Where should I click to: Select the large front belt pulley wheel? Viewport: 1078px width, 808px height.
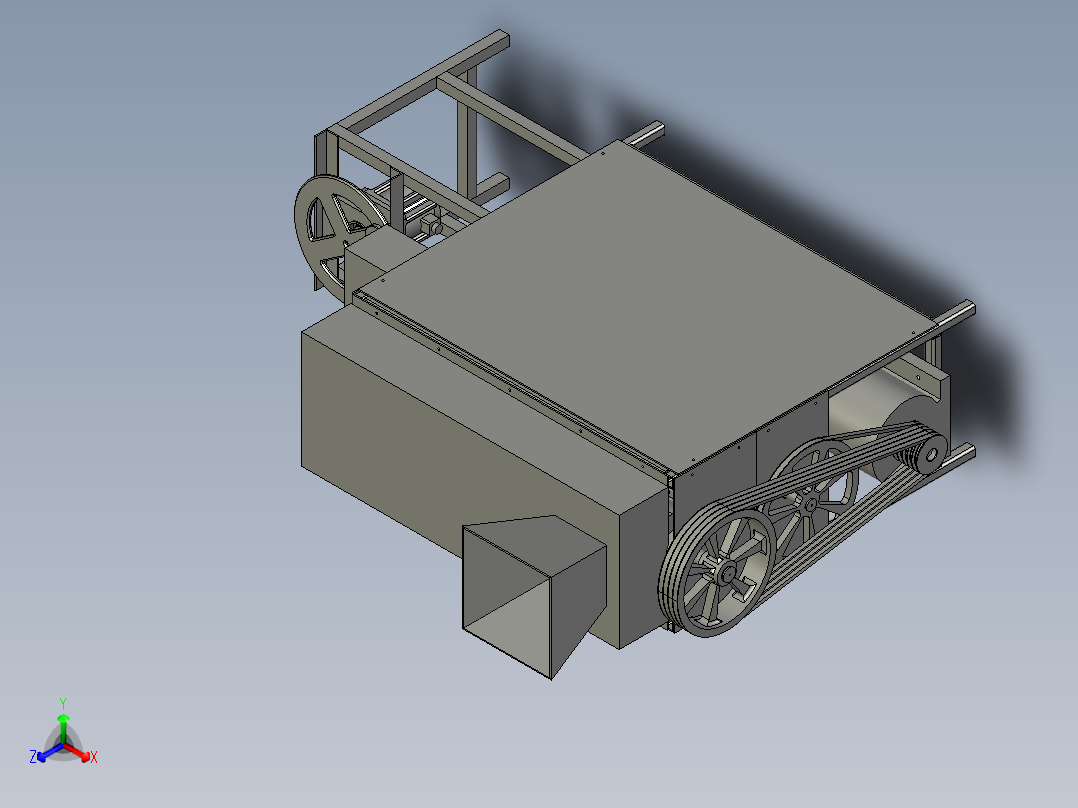point(716,572)
